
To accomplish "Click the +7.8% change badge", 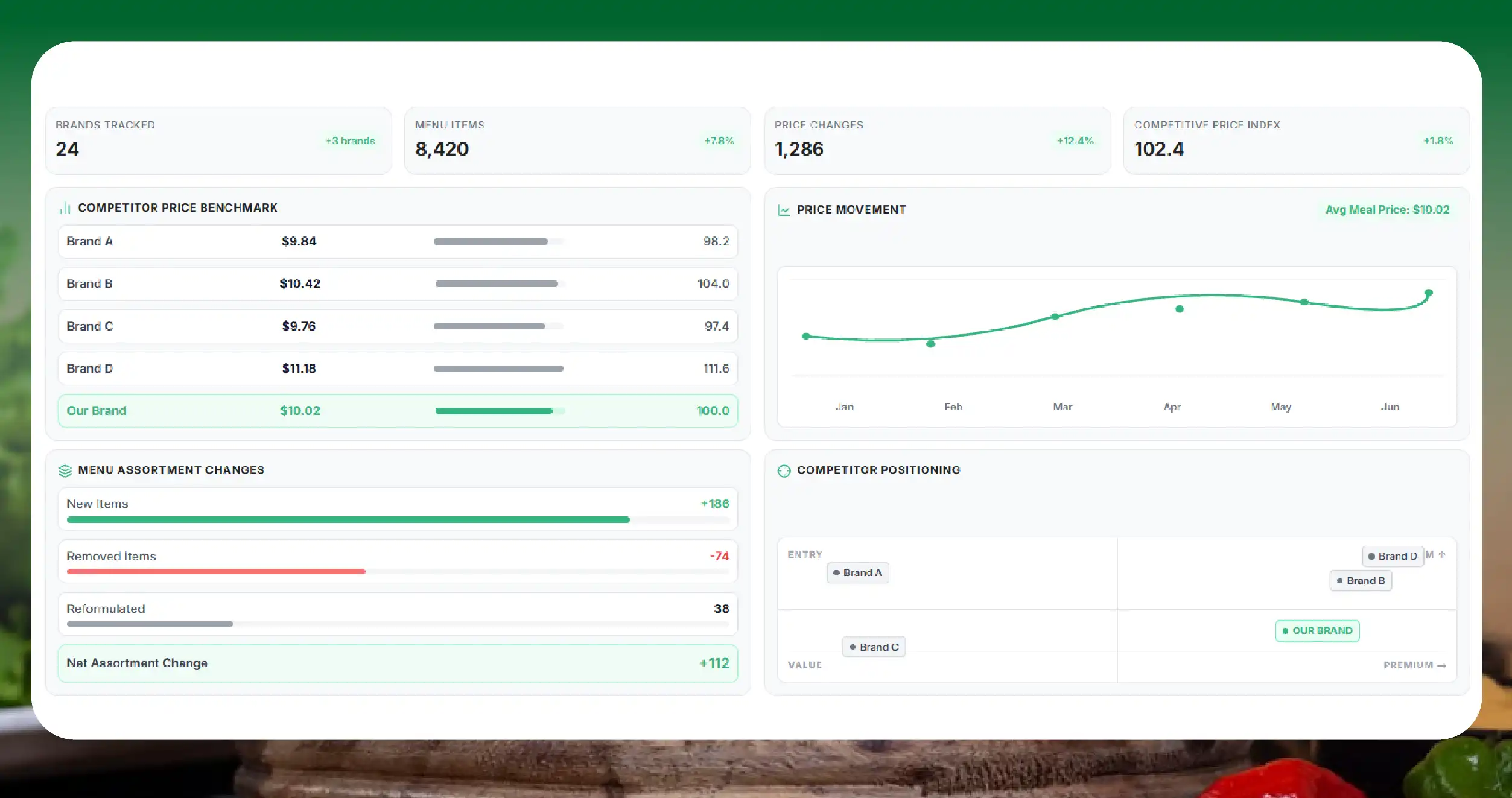I will (719, 141).
